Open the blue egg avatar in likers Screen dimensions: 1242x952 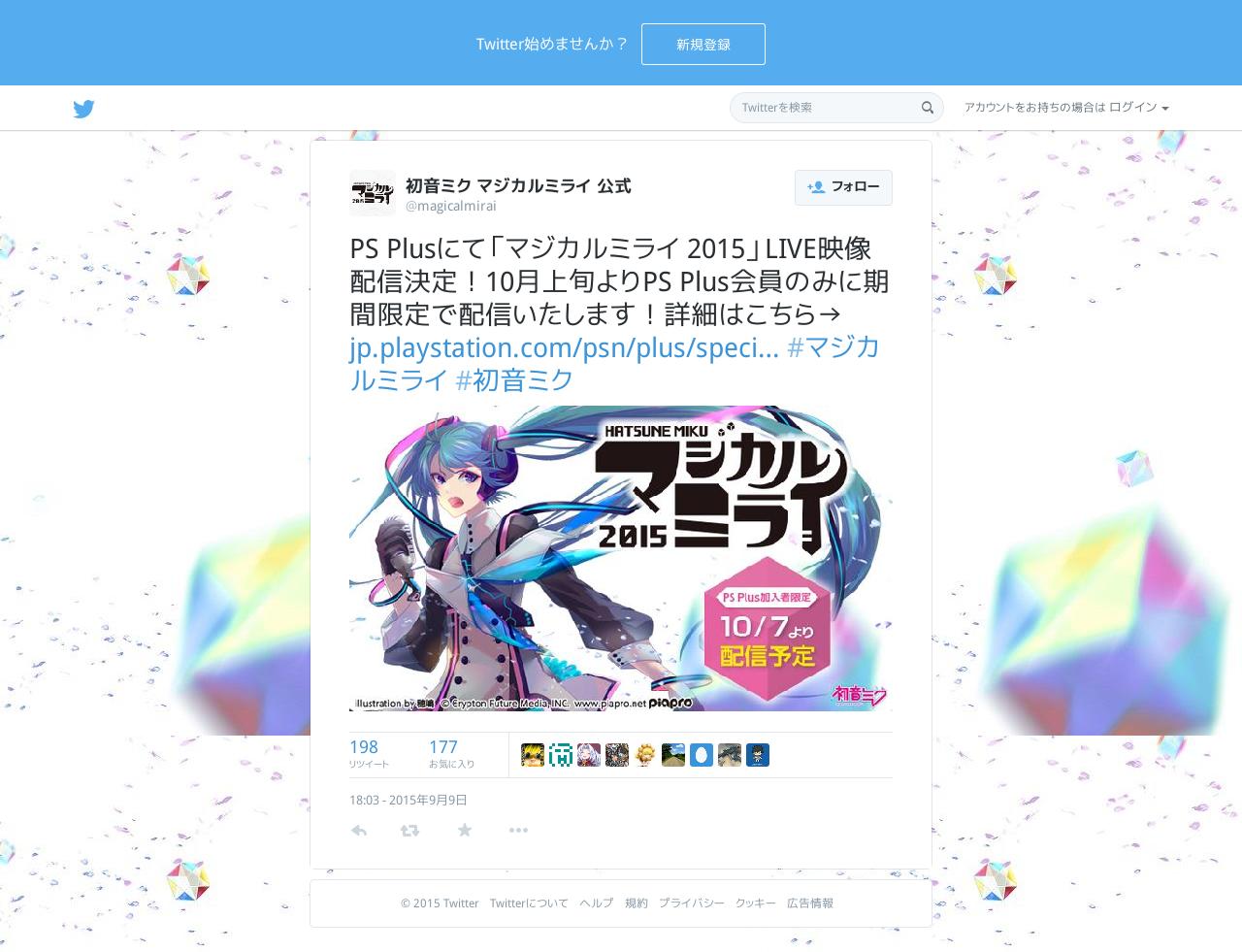point(702,755)
